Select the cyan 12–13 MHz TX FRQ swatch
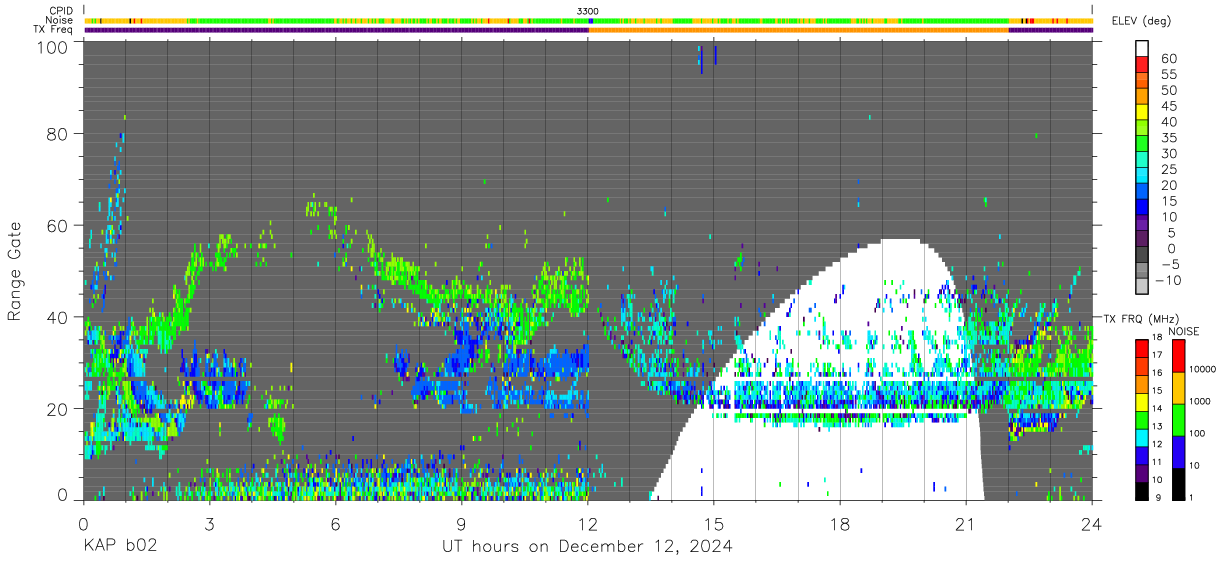Viewport: 1228px width, 567px height. 1142,437
